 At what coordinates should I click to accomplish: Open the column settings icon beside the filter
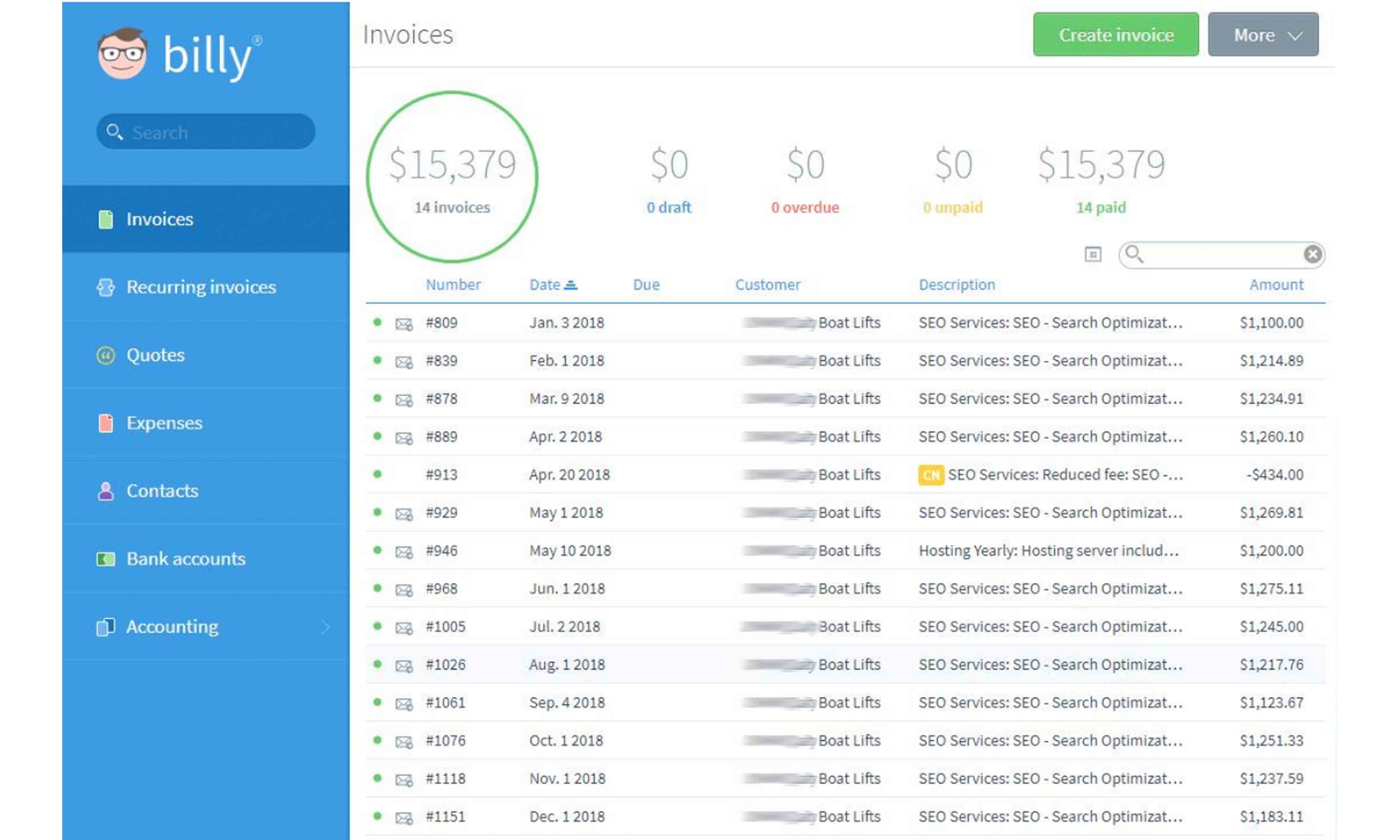click(x=1093, y=254)
